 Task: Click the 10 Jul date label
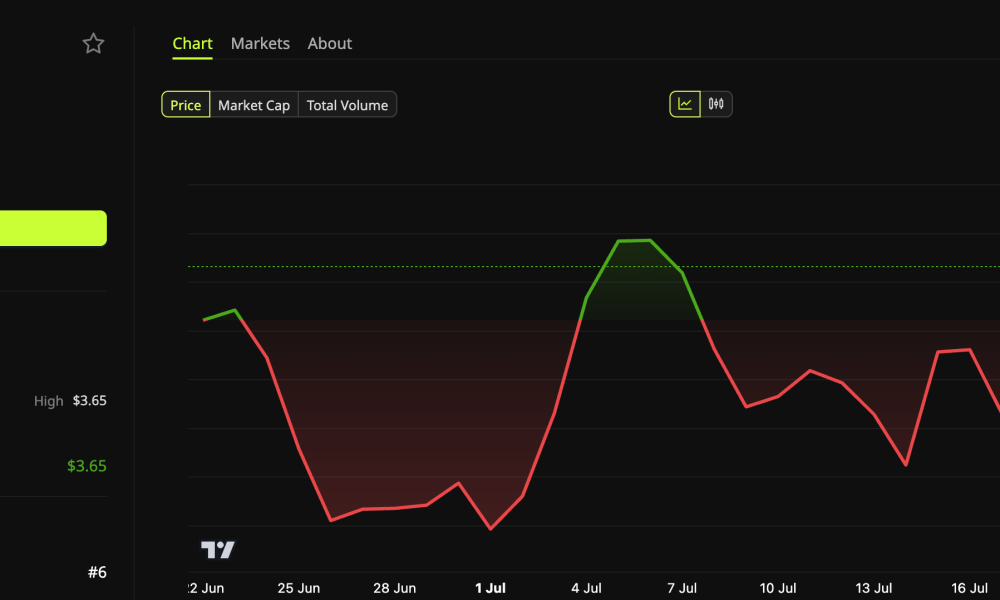pyautogui.click(x=777, y=588)
